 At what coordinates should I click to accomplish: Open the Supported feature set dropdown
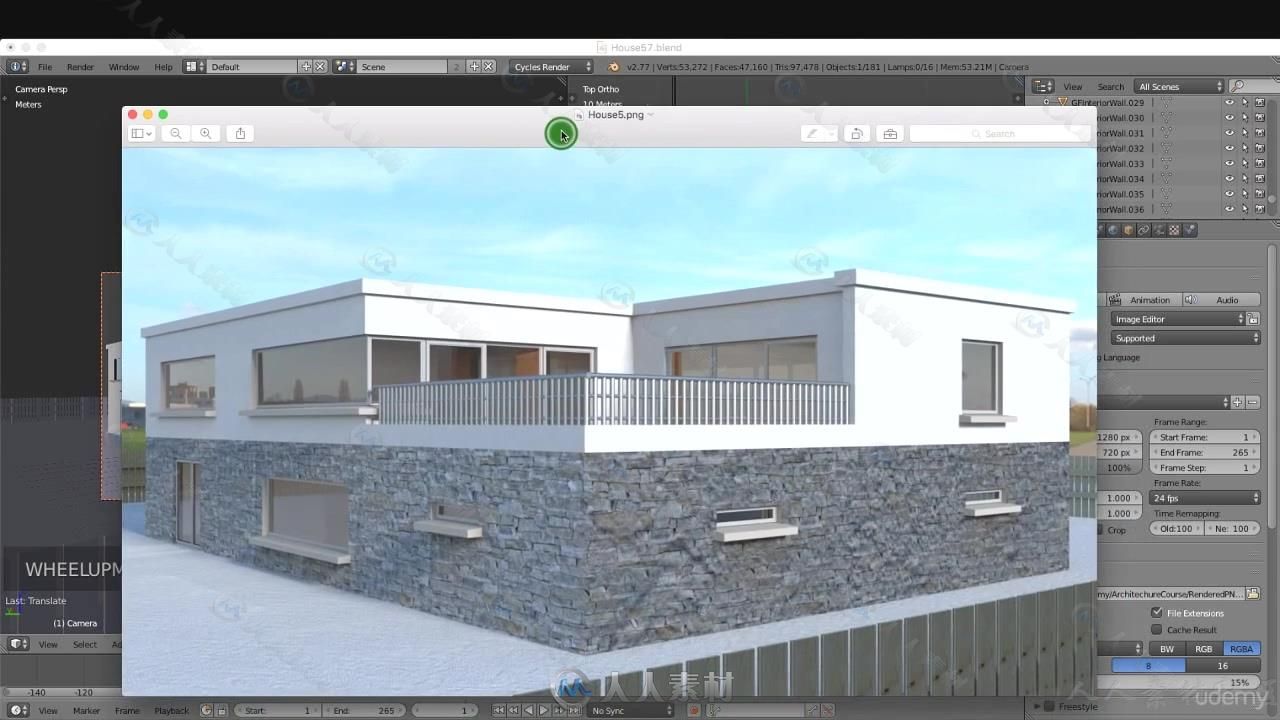point(1185,338)
